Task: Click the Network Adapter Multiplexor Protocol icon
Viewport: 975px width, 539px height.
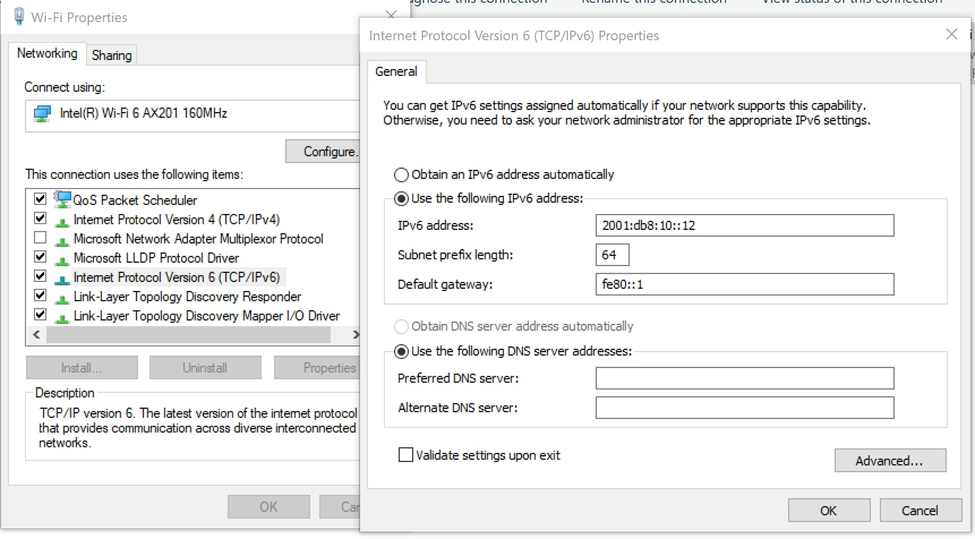Action: pyautogui.click(x=62, y=241)
